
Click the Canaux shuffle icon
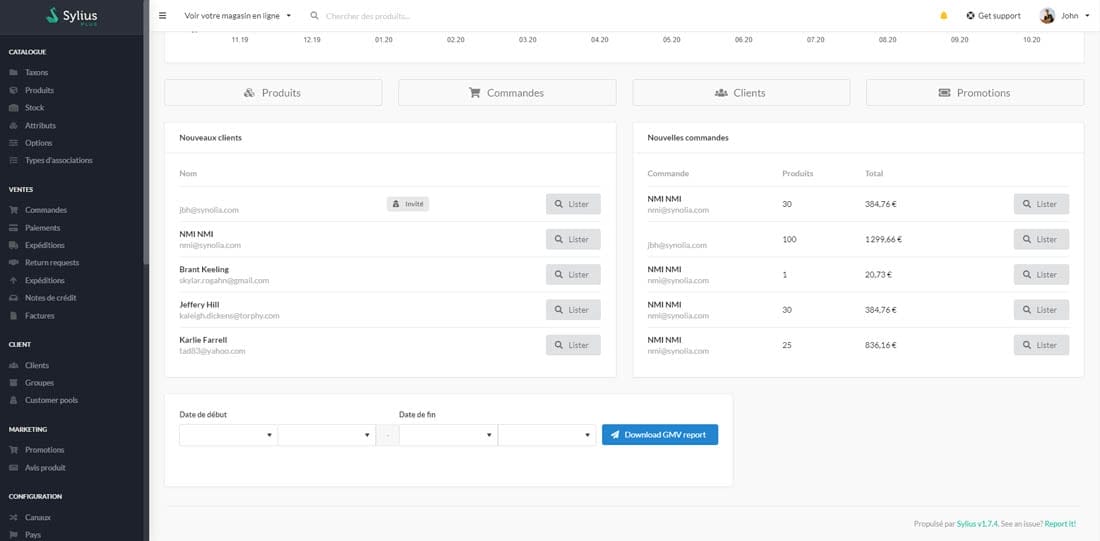(x=13, y=517)
